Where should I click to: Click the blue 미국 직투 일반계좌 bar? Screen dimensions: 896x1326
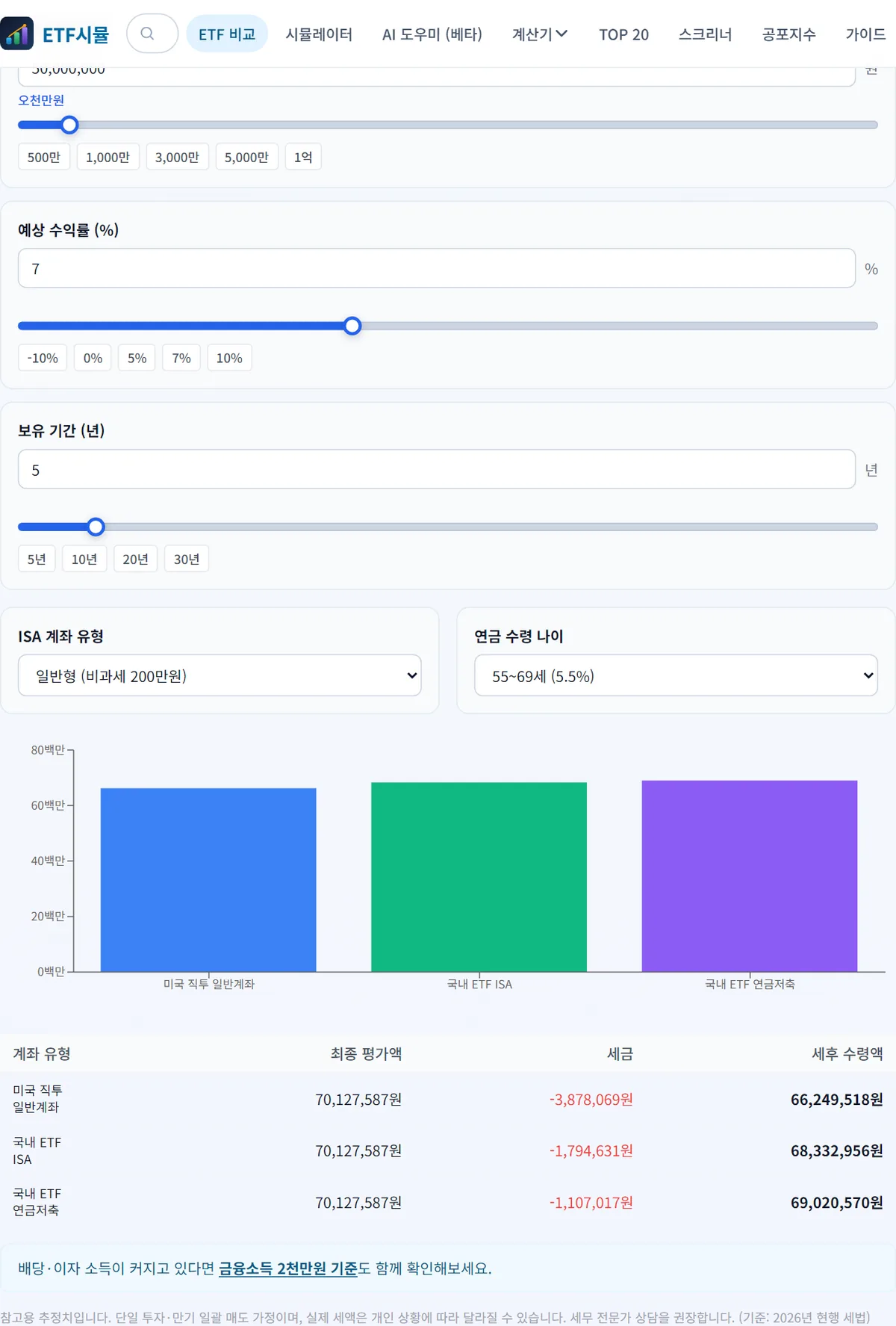(208, 879)
